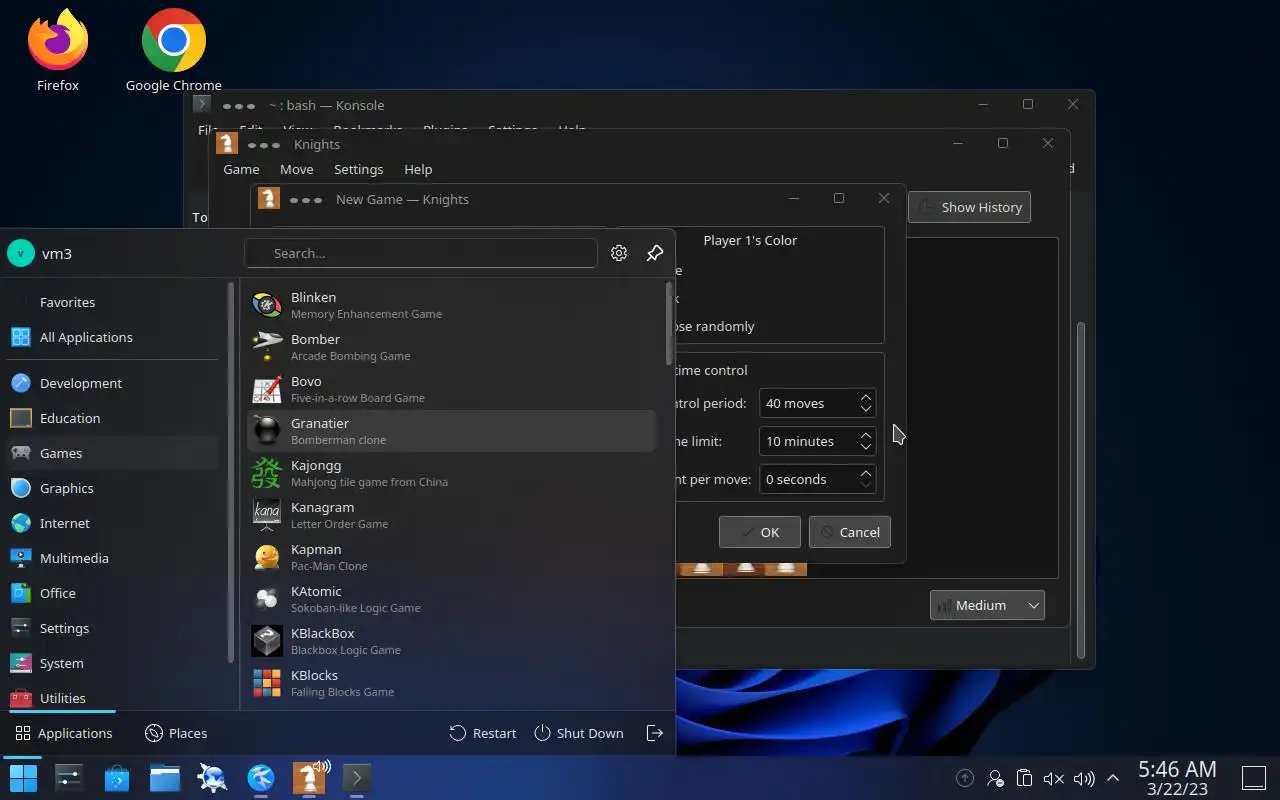
Task: Open the Game menu in Knights
Action: tap(241, 169)
